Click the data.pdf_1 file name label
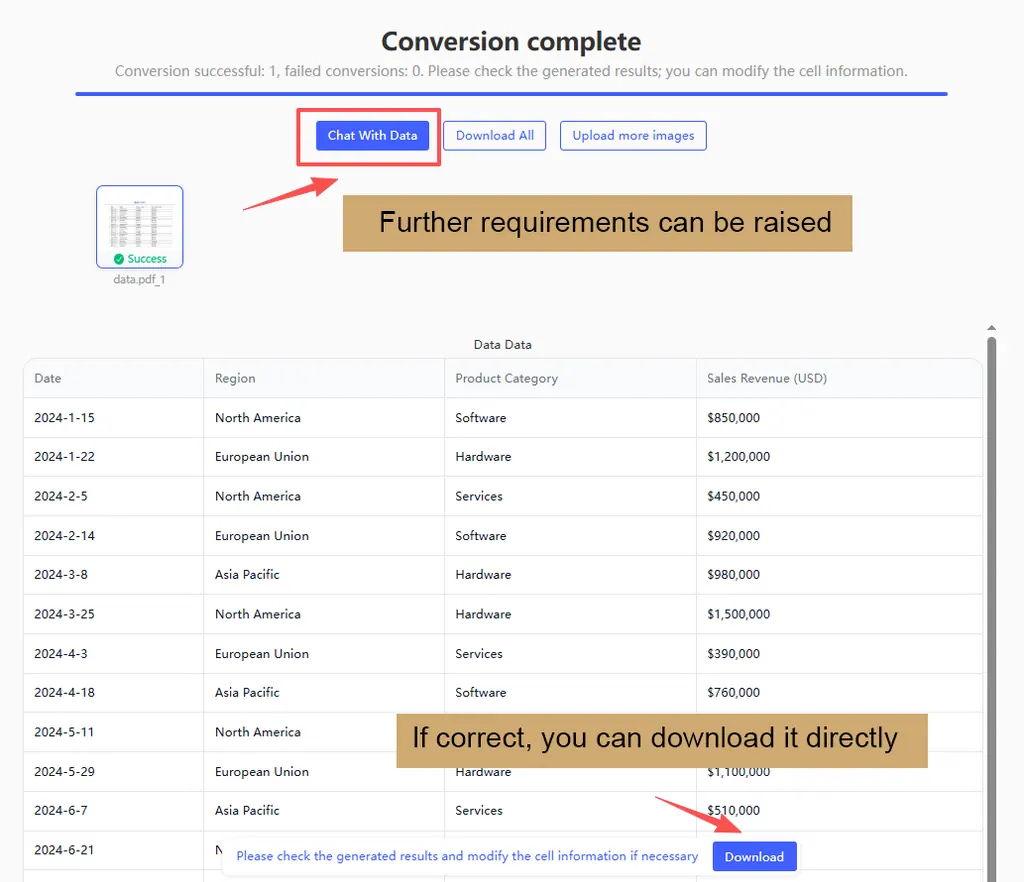The height and width of the screenshot is (882, 1024). pos(139,280)
